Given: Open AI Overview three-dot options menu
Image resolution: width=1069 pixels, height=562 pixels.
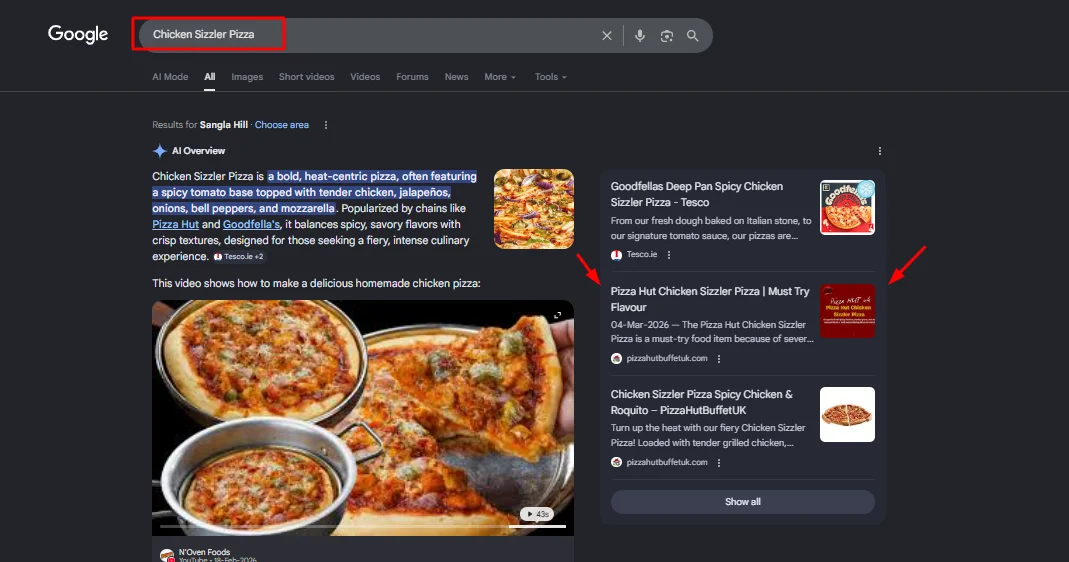Looking at the screenshot, I should click(x=880, y=151).
